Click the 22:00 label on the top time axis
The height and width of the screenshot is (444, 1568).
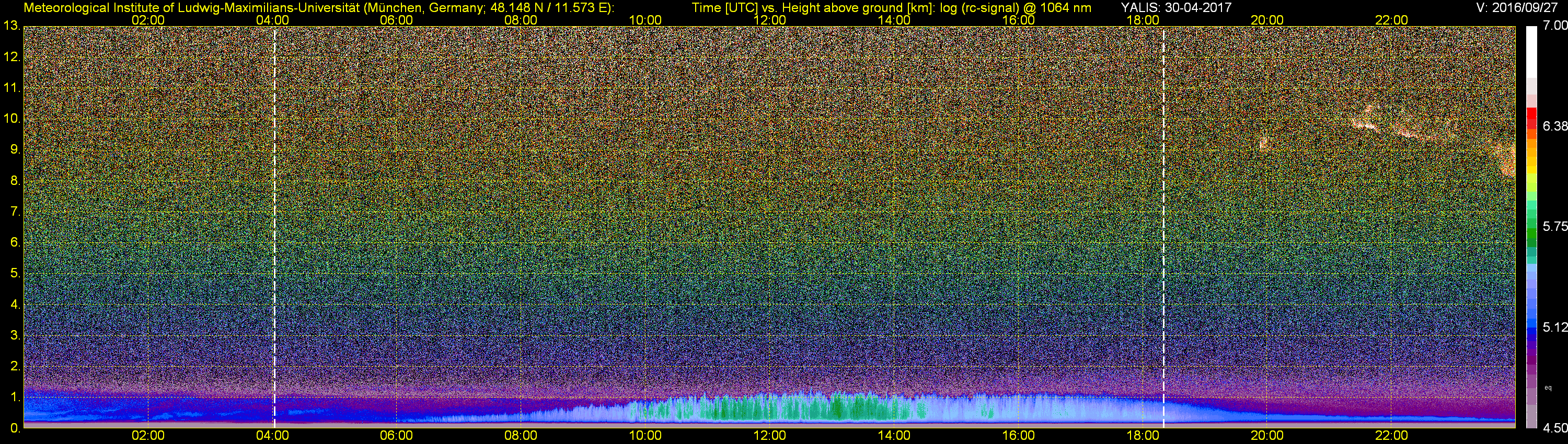click(1391, 20)
